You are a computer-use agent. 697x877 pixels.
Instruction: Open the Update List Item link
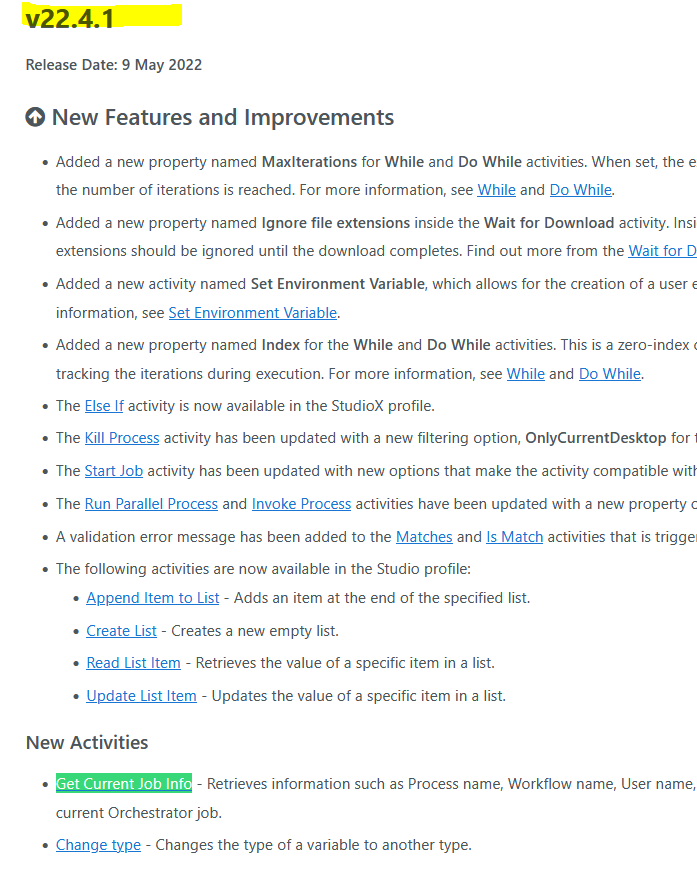coord(142,696)
